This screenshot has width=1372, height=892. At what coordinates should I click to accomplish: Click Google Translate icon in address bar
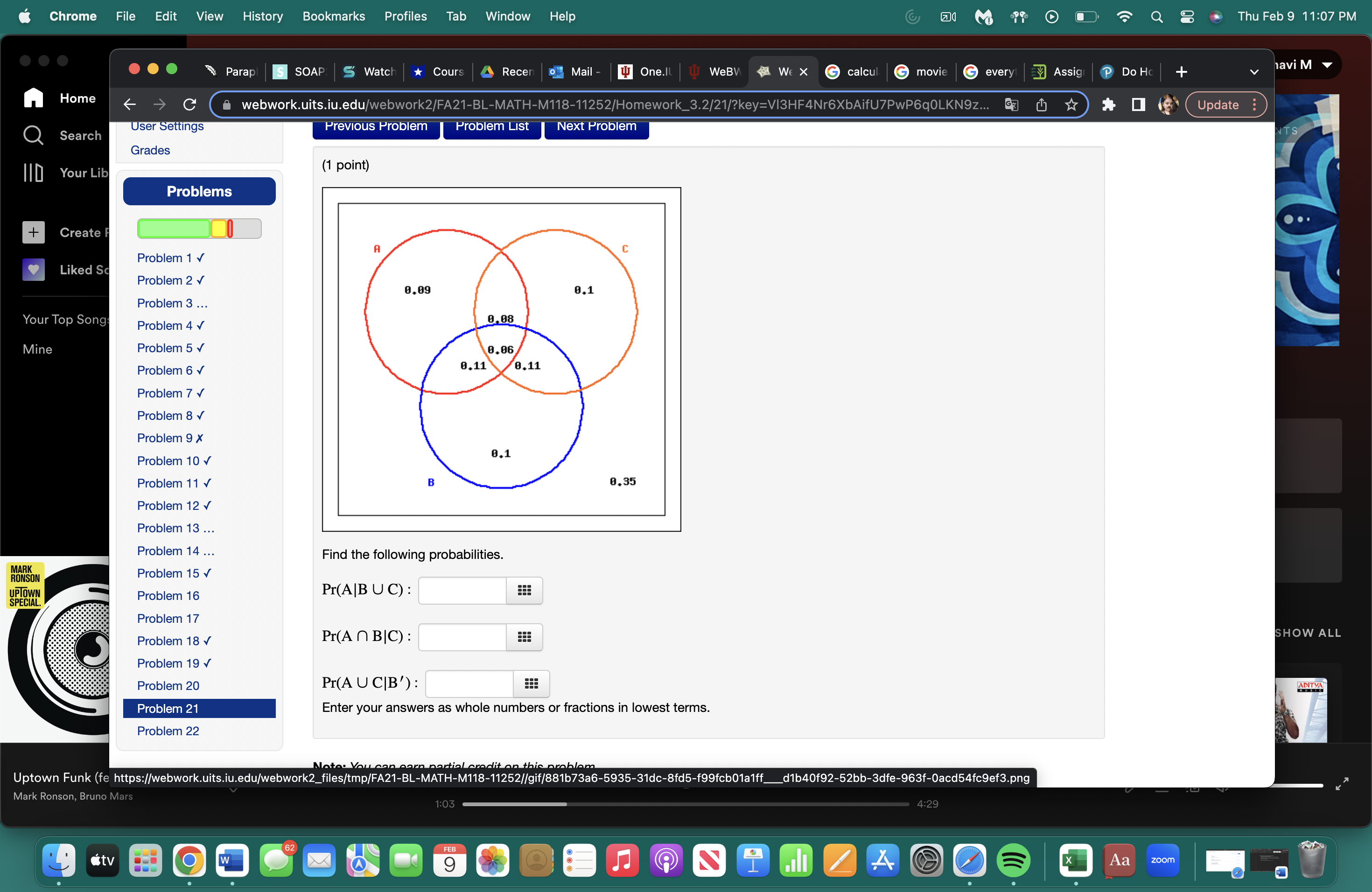click(x=1011, y=105)
